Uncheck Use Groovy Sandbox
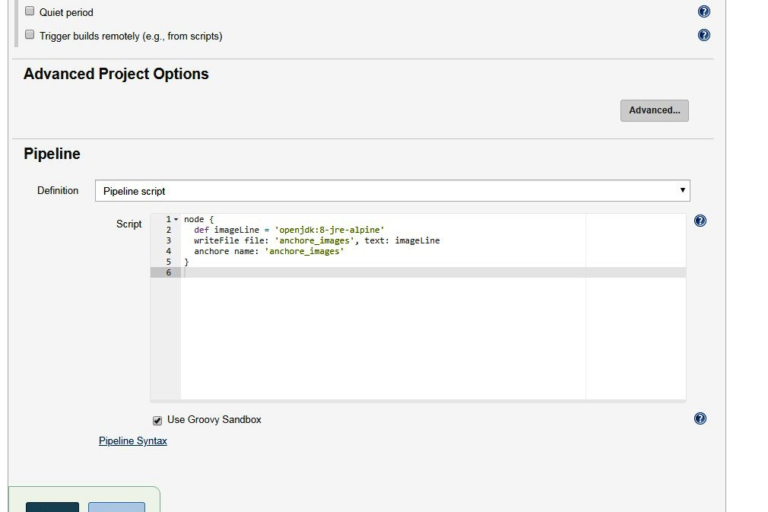The height and width of the screenshot is (512, 768). click(157, 420)
